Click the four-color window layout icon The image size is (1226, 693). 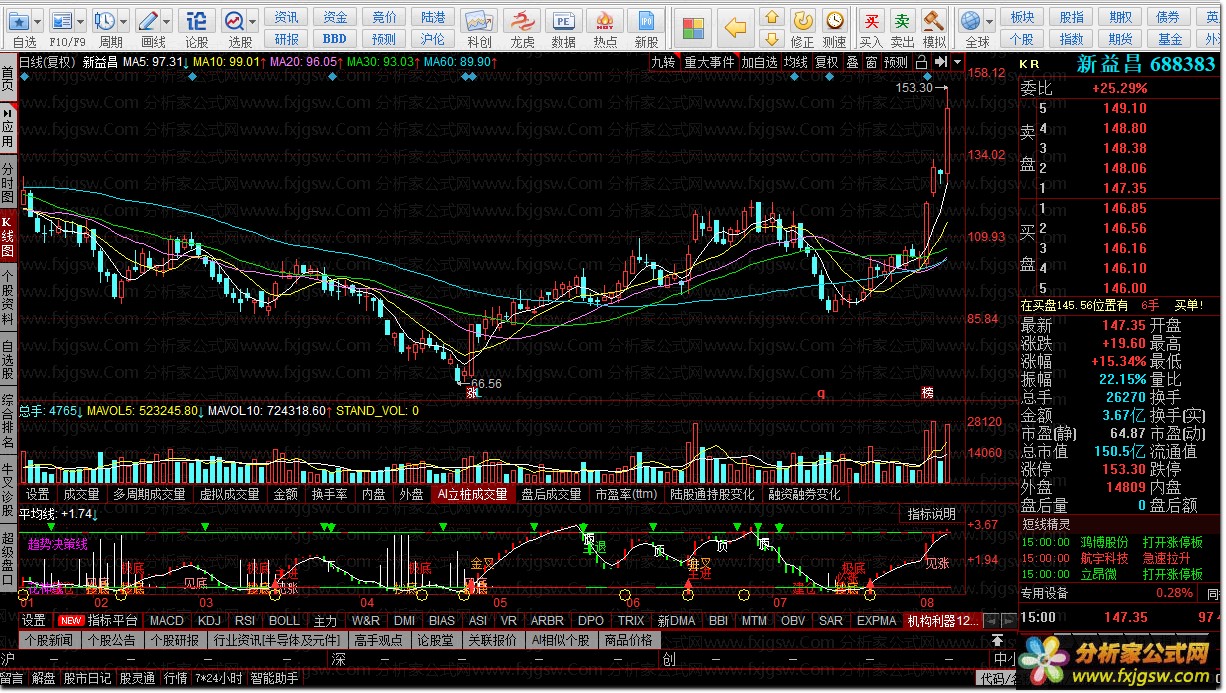(x=691, y=26)
